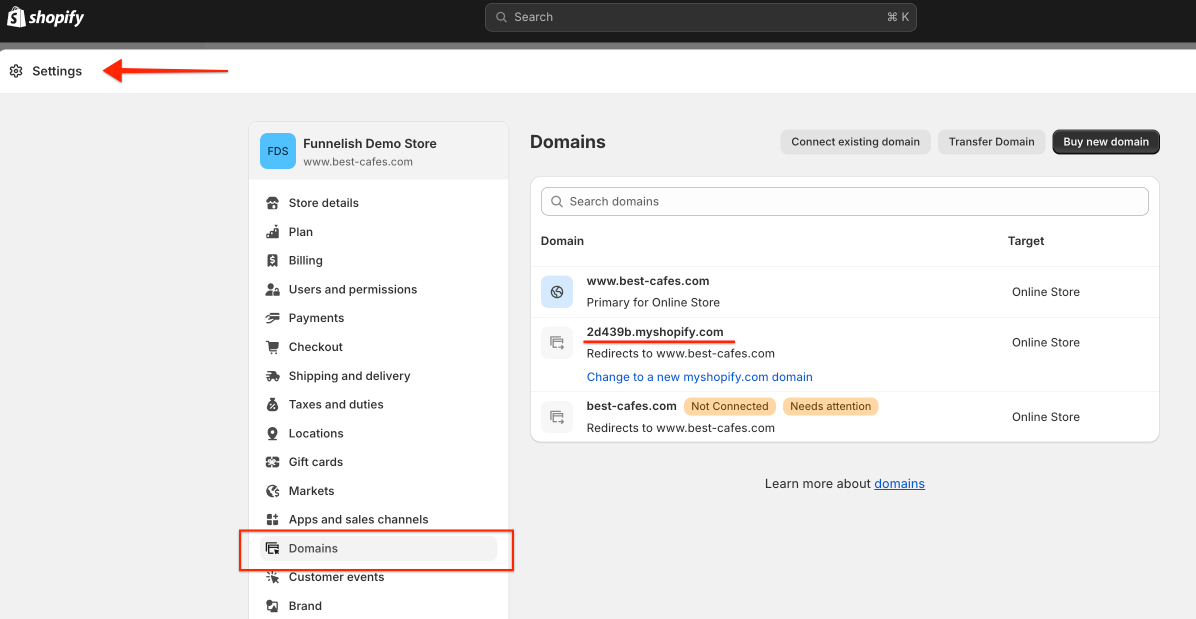
Task: Click the redirect icon beside 2d439b.myshopify.com
Action: tap(557, 343)
